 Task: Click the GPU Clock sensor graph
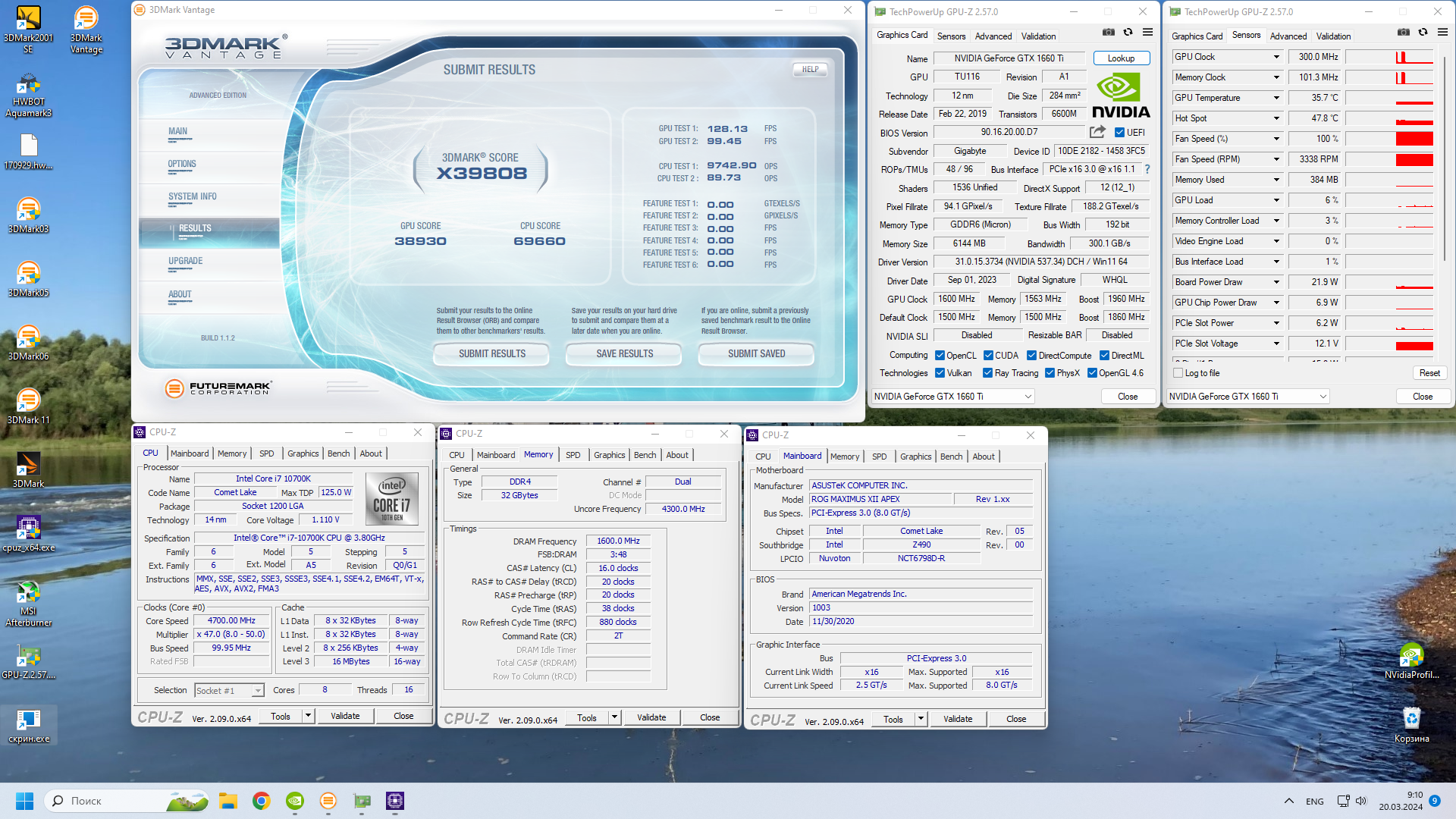(x=1389, y=57)
